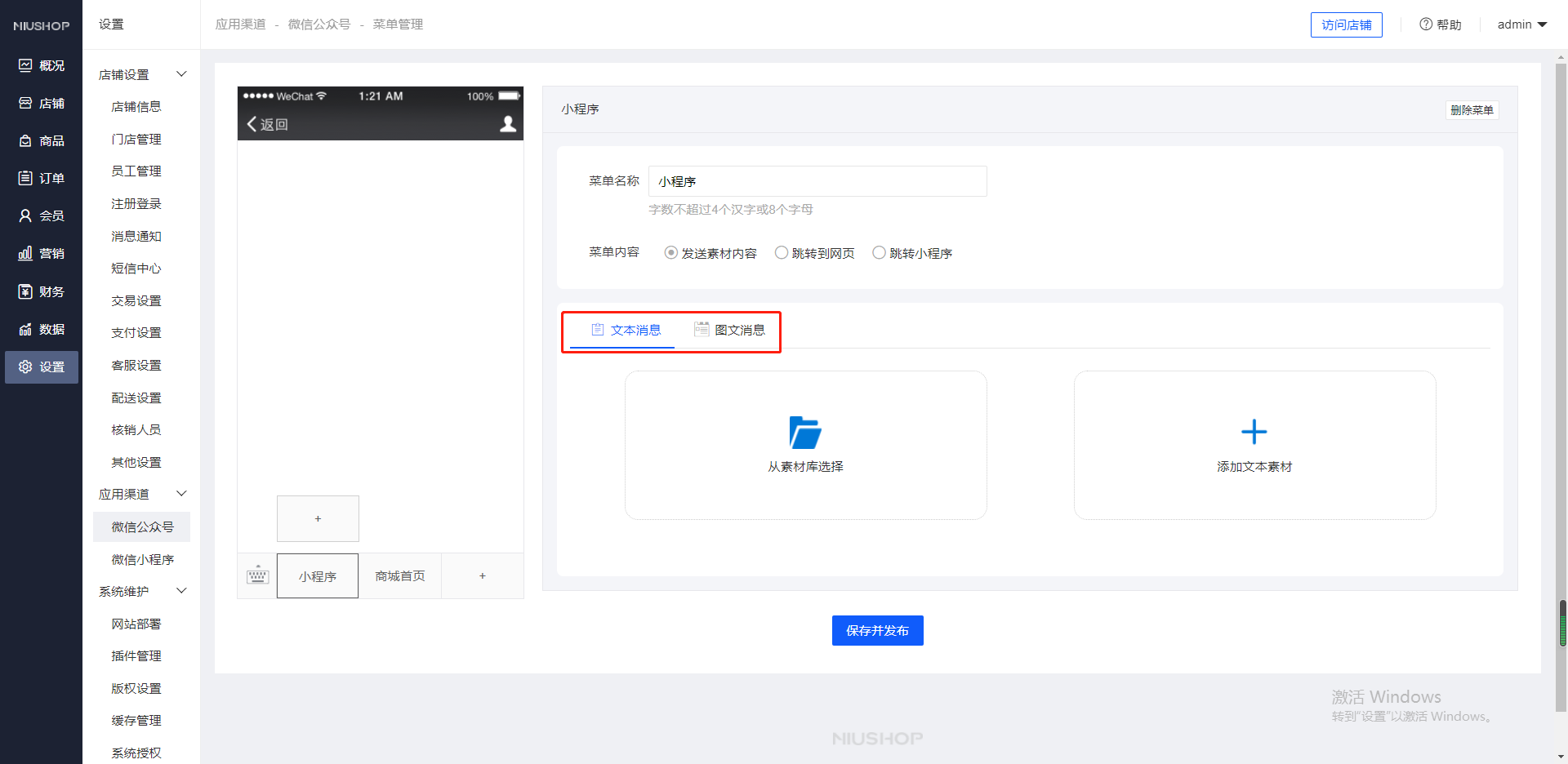The image size is (1568, 764).
Task: Open the 数据 data section
Action: (x=42, y=330)
